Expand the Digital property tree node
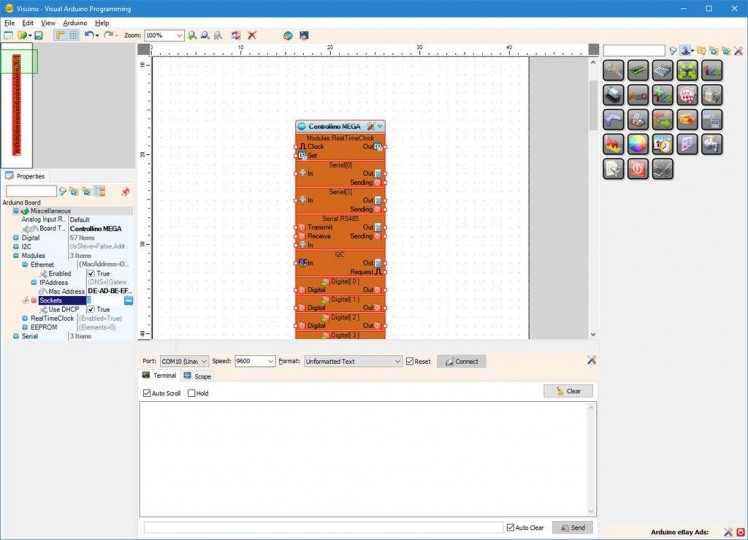 [15, 238]
